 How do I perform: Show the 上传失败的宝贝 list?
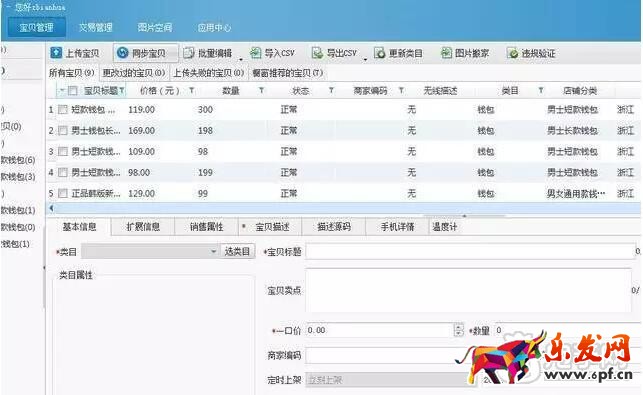208,73
